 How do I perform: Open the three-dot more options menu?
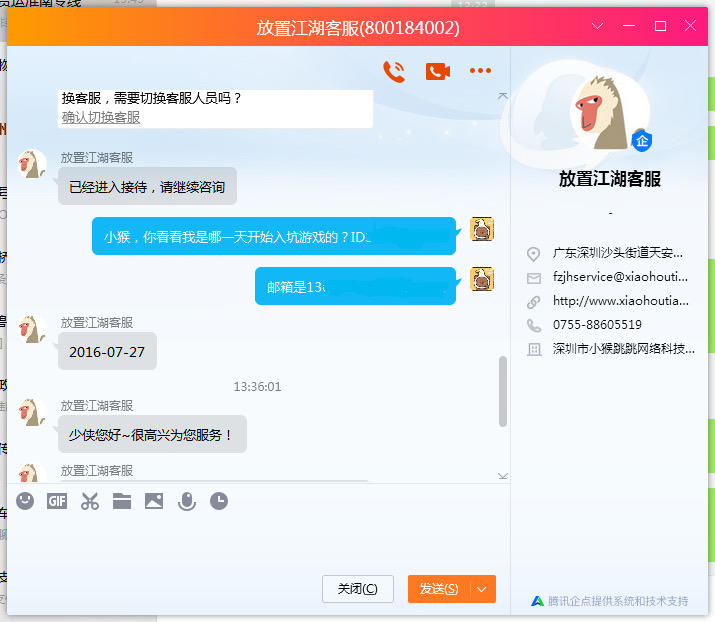(480, 71)
